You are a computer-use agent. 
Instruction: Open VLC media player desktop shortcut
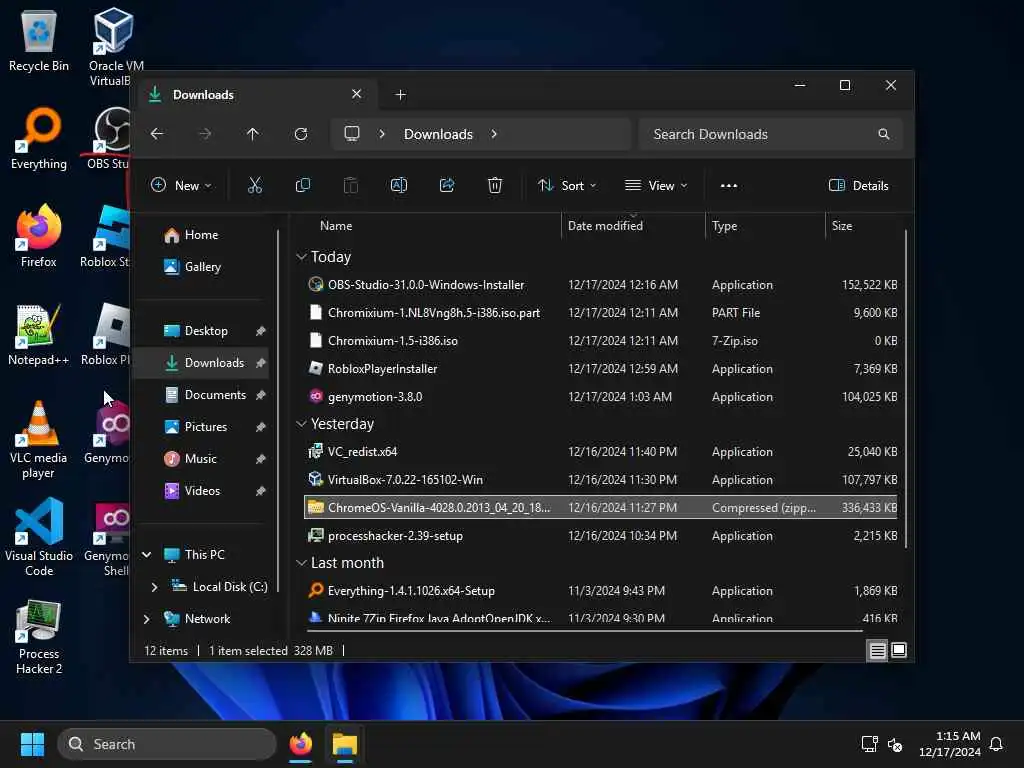(39, 440)
